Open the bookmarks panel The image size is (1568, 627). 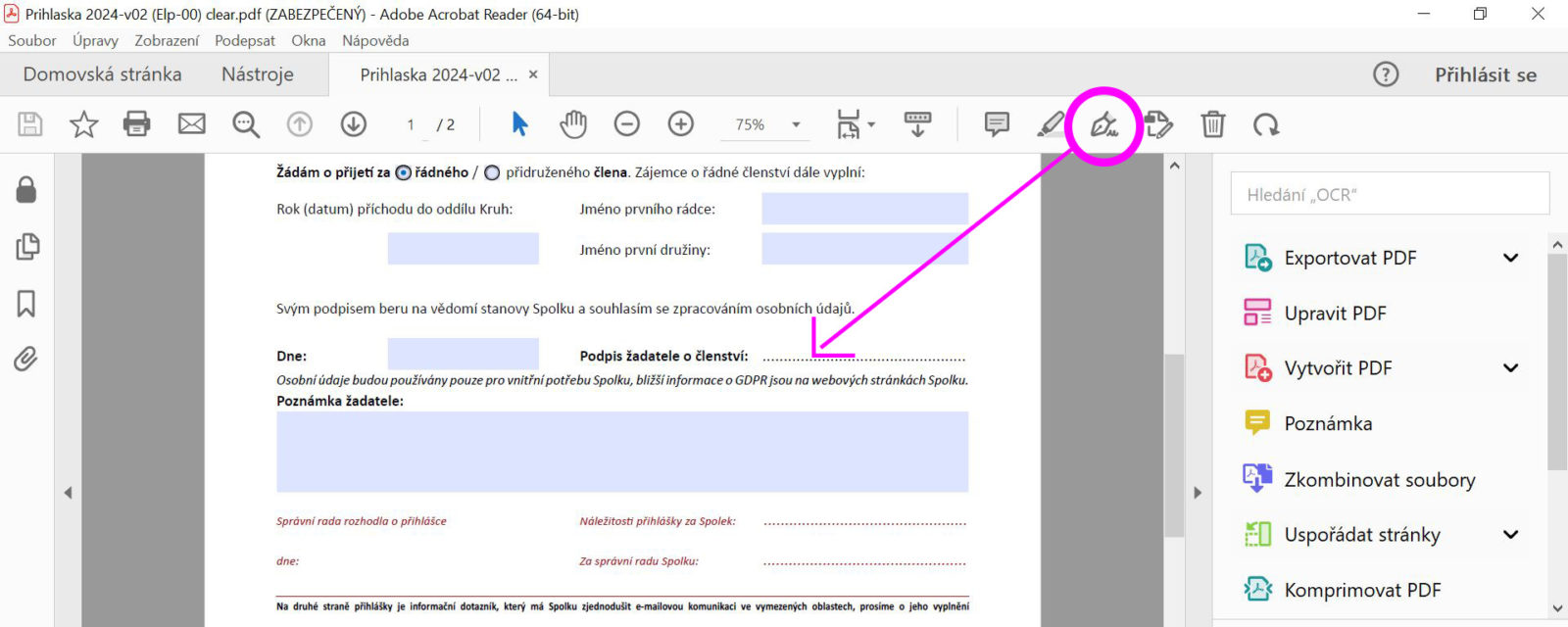[26, 304]
